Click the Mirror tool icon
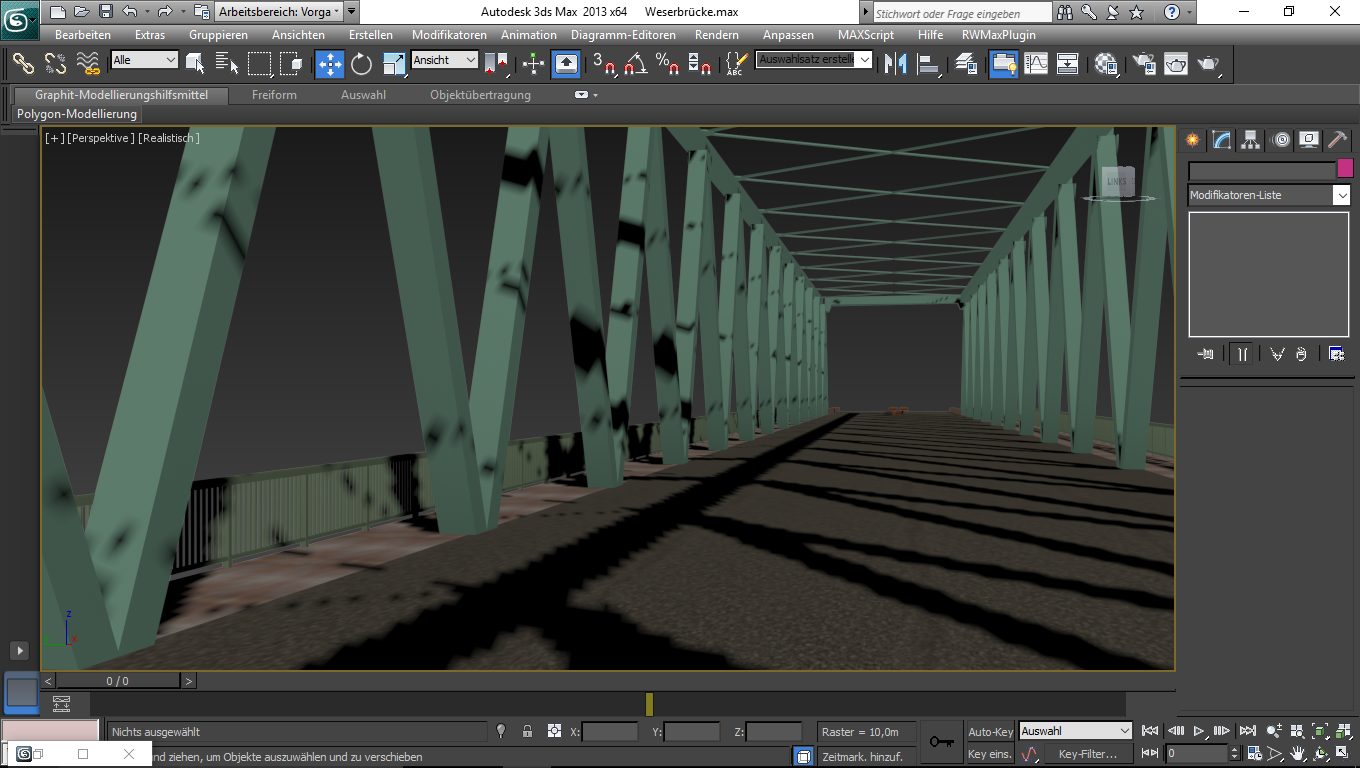This screenshot has width=1360, height=768. pos(895,64)
